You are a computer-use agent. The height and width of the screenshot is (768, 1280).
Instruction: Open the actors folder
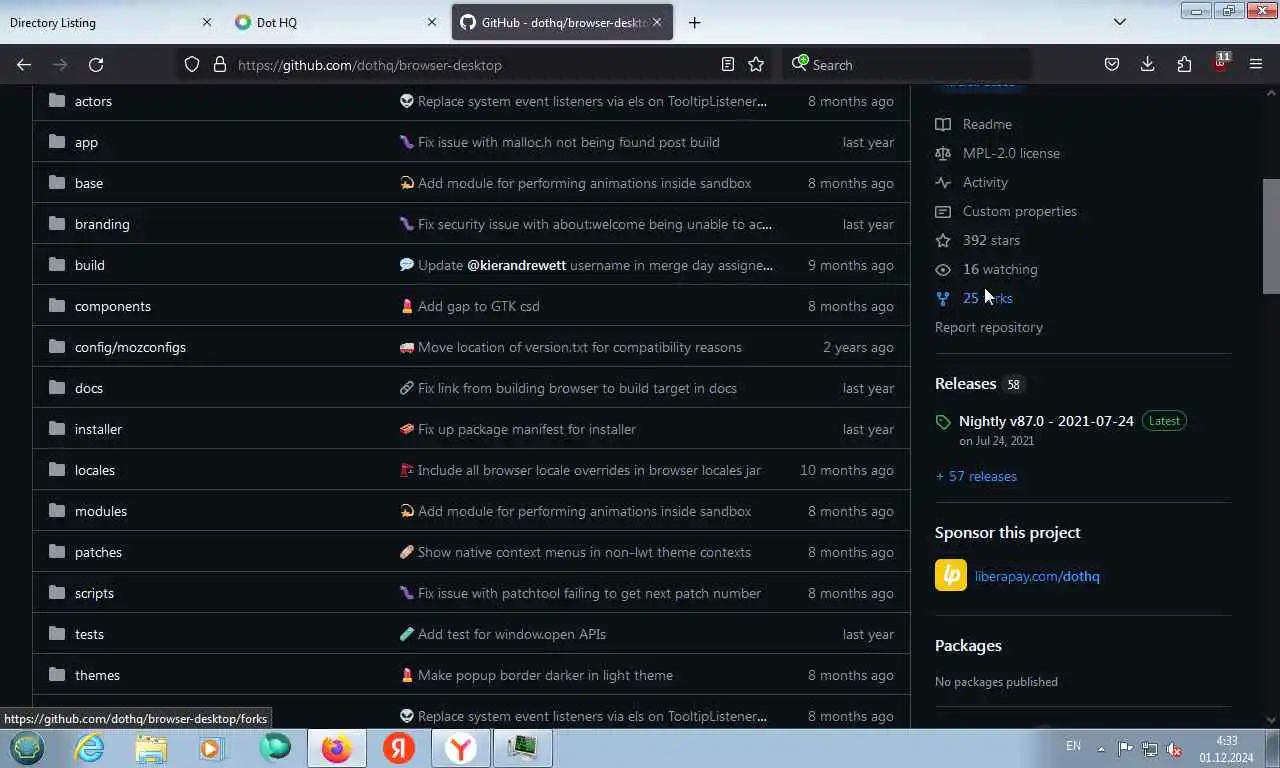pos(93,101)
